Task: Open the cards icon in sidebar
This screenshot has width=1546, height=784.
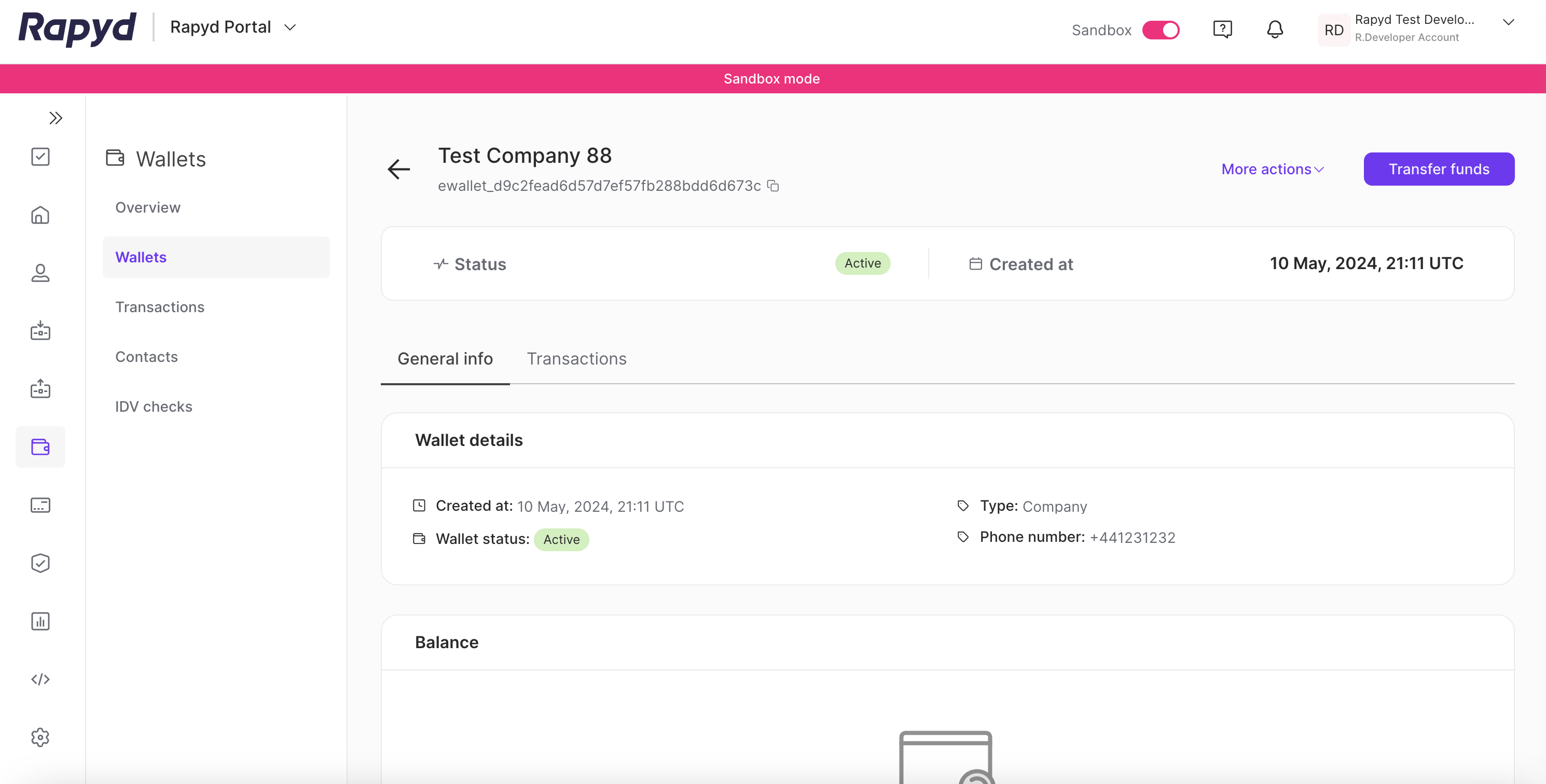Action: [x=40, y=505]
